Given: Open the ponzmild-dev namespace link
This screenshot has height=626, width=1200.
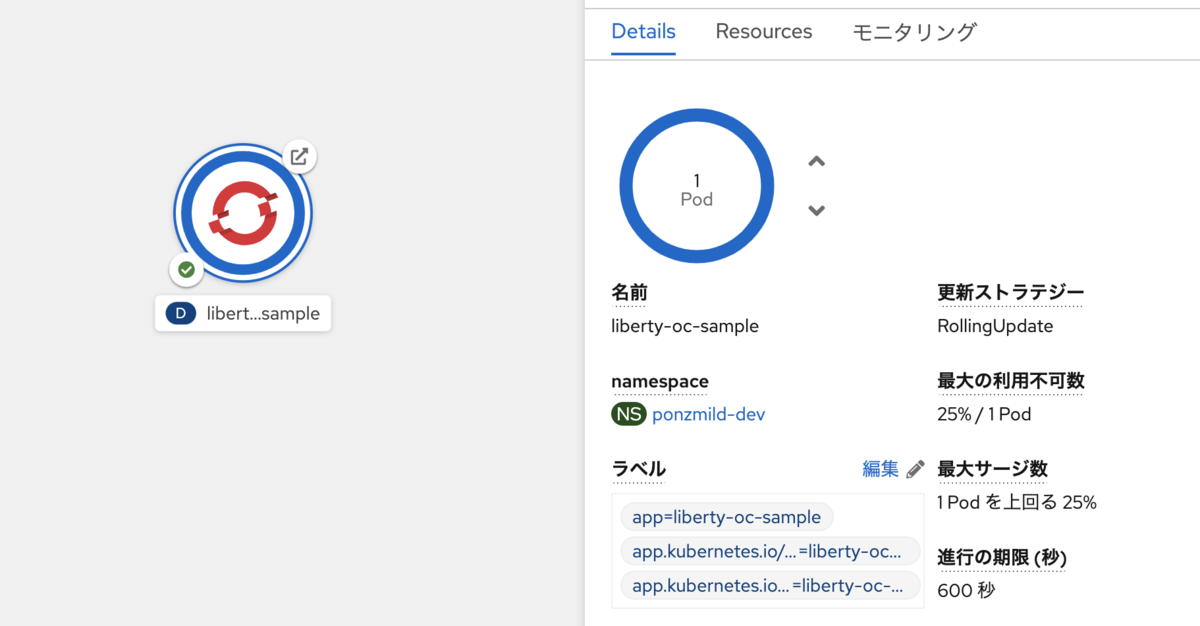Looking at the screenshot, I should pyautogui.click(x=709, y=414).
